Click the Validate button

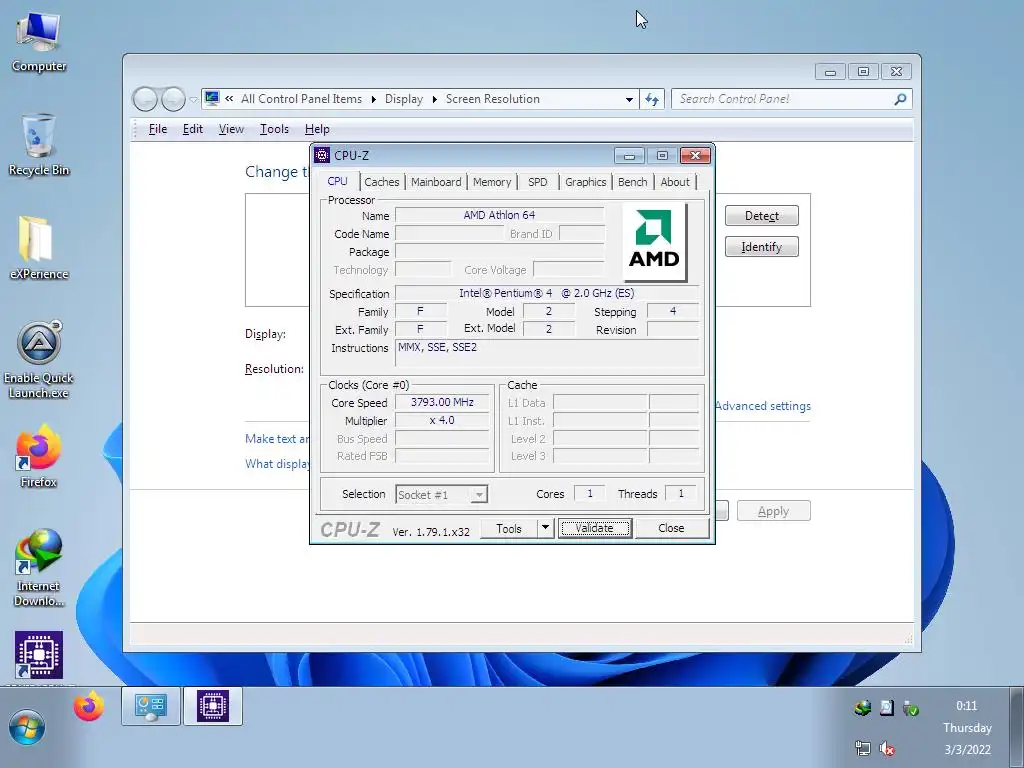point(594,528)
